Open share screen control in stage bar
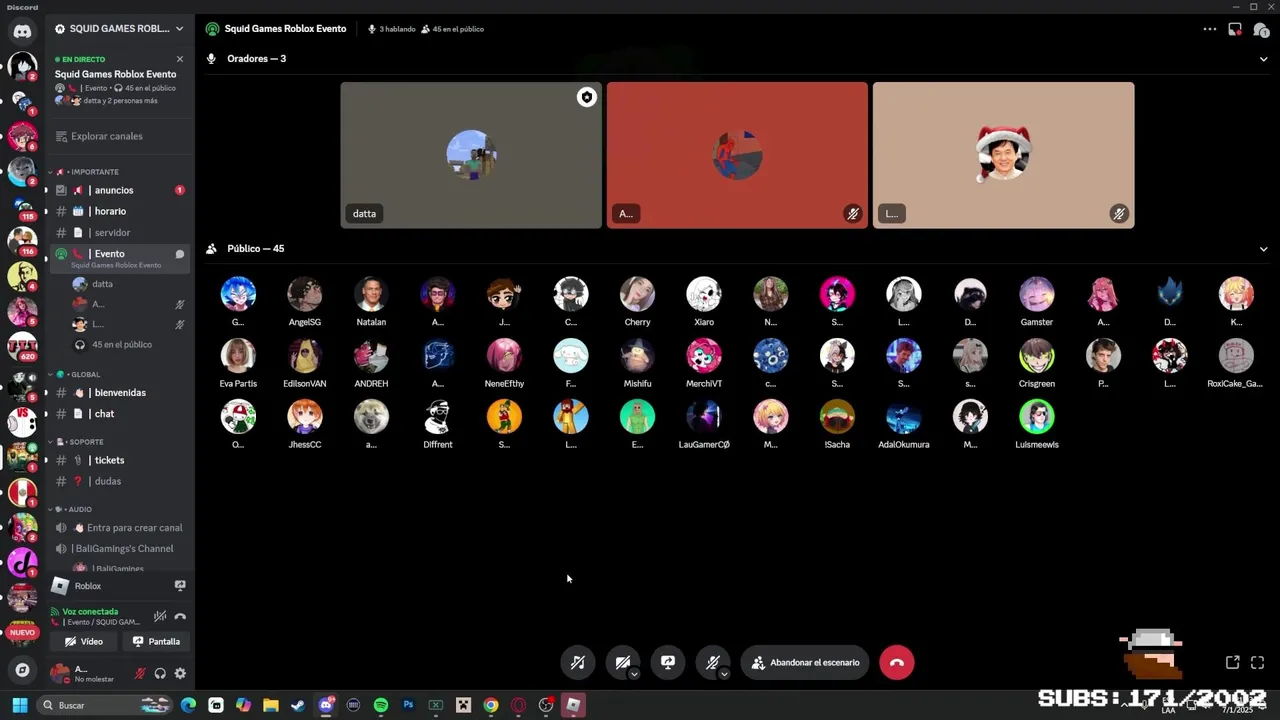Viewport: 1280px width, 720px height. (x=667, y=662)
